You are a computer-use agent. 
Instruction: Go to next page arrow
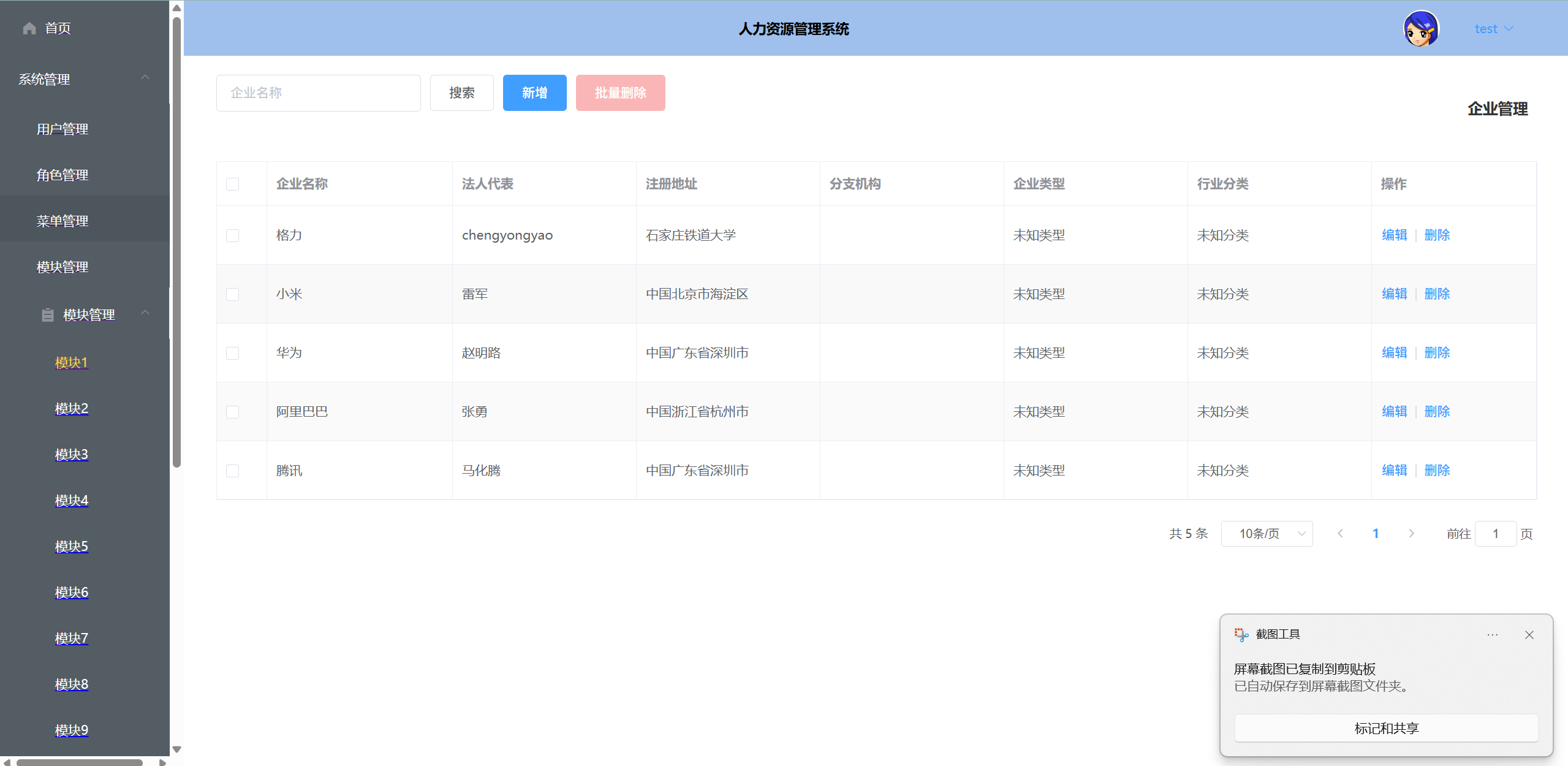[1411, 534]
